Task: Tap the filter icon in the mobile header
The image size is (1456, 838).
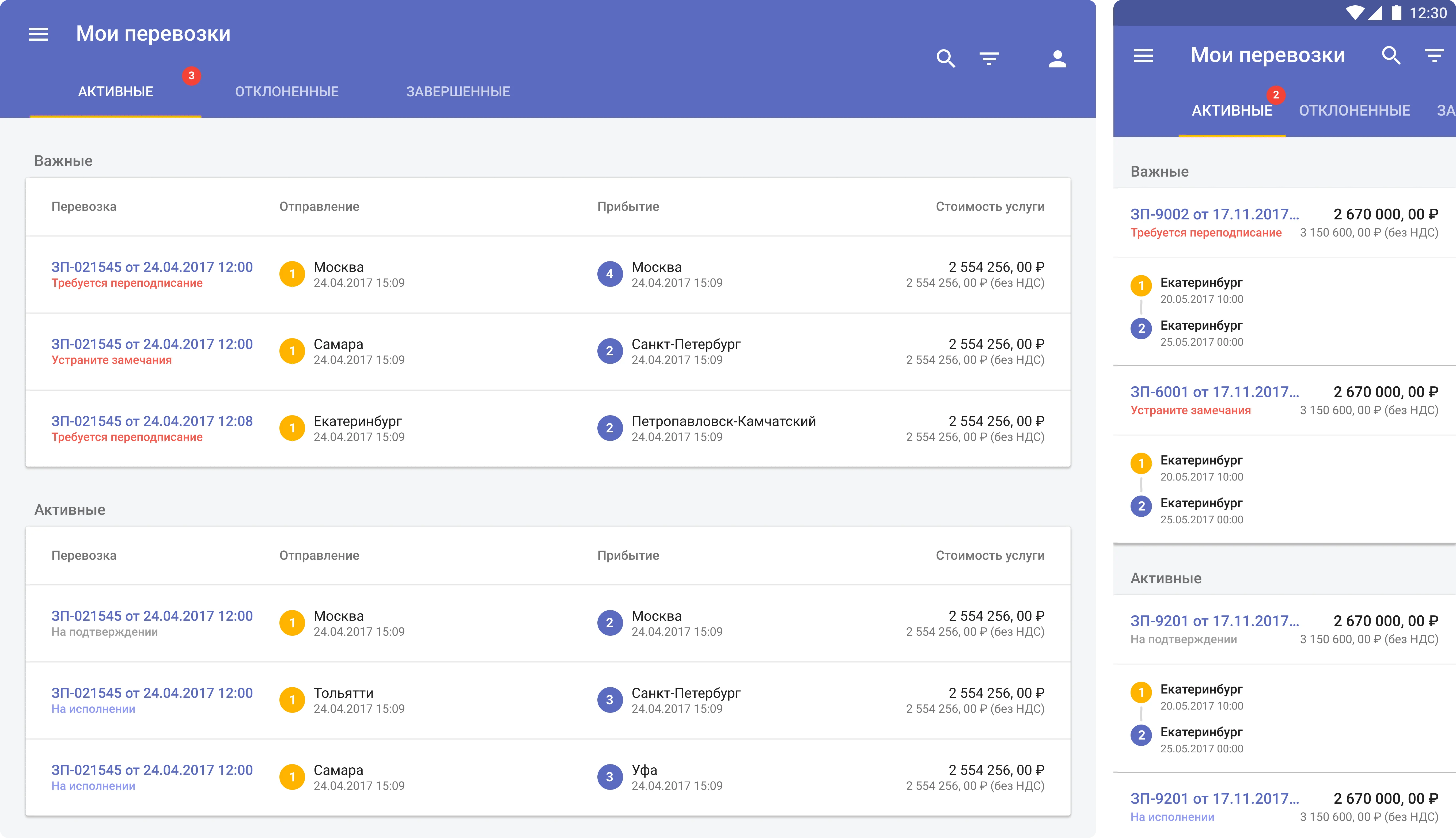Action: click(1434, 55)
